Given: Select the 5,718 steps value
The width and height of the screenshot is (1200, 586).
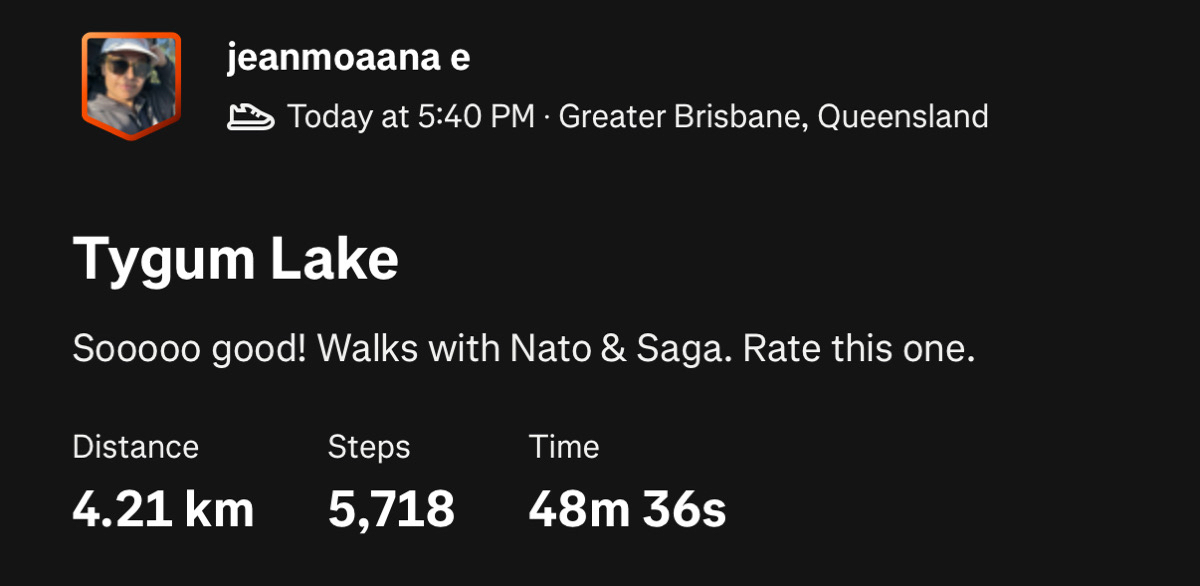Looking at the screenshot, I should tap(391, 509).
